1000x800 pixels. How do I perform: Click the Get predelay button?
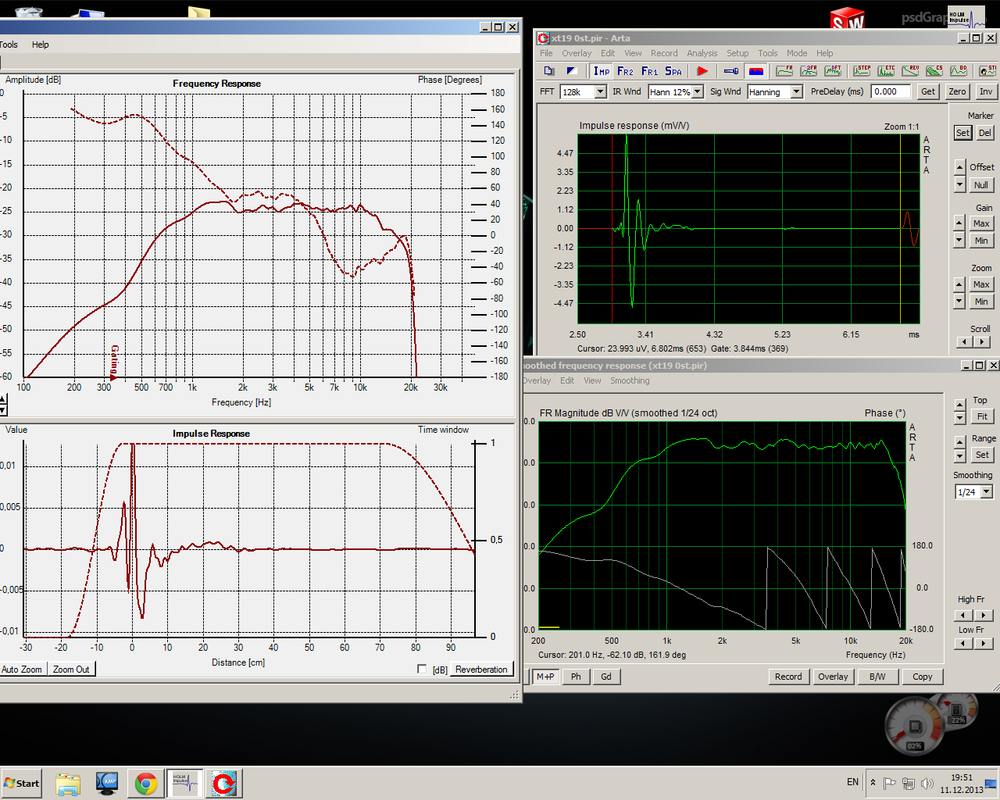coord(928,92)
